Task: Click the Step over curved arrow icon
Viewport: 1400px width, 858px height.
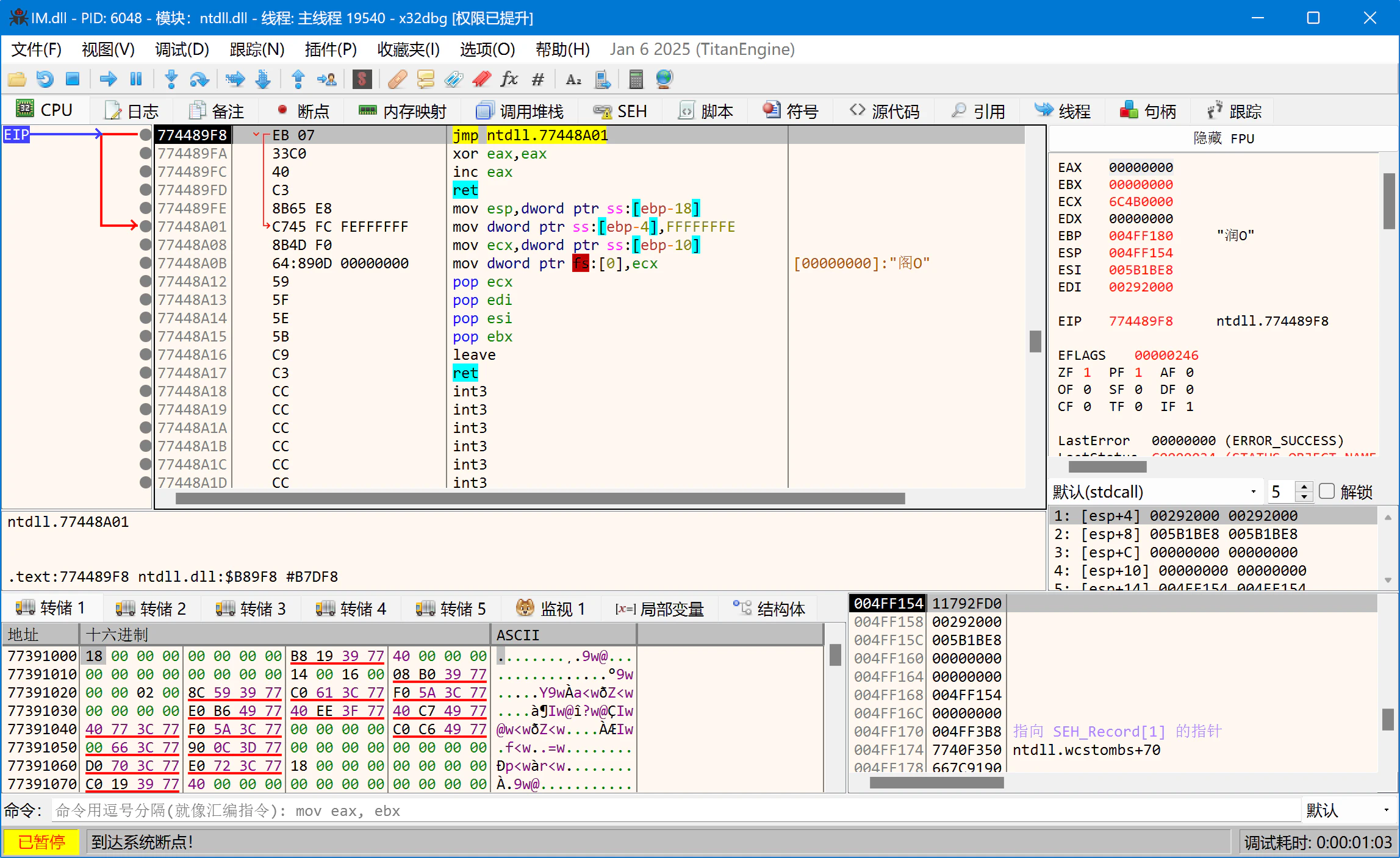Action: [199, 79]
